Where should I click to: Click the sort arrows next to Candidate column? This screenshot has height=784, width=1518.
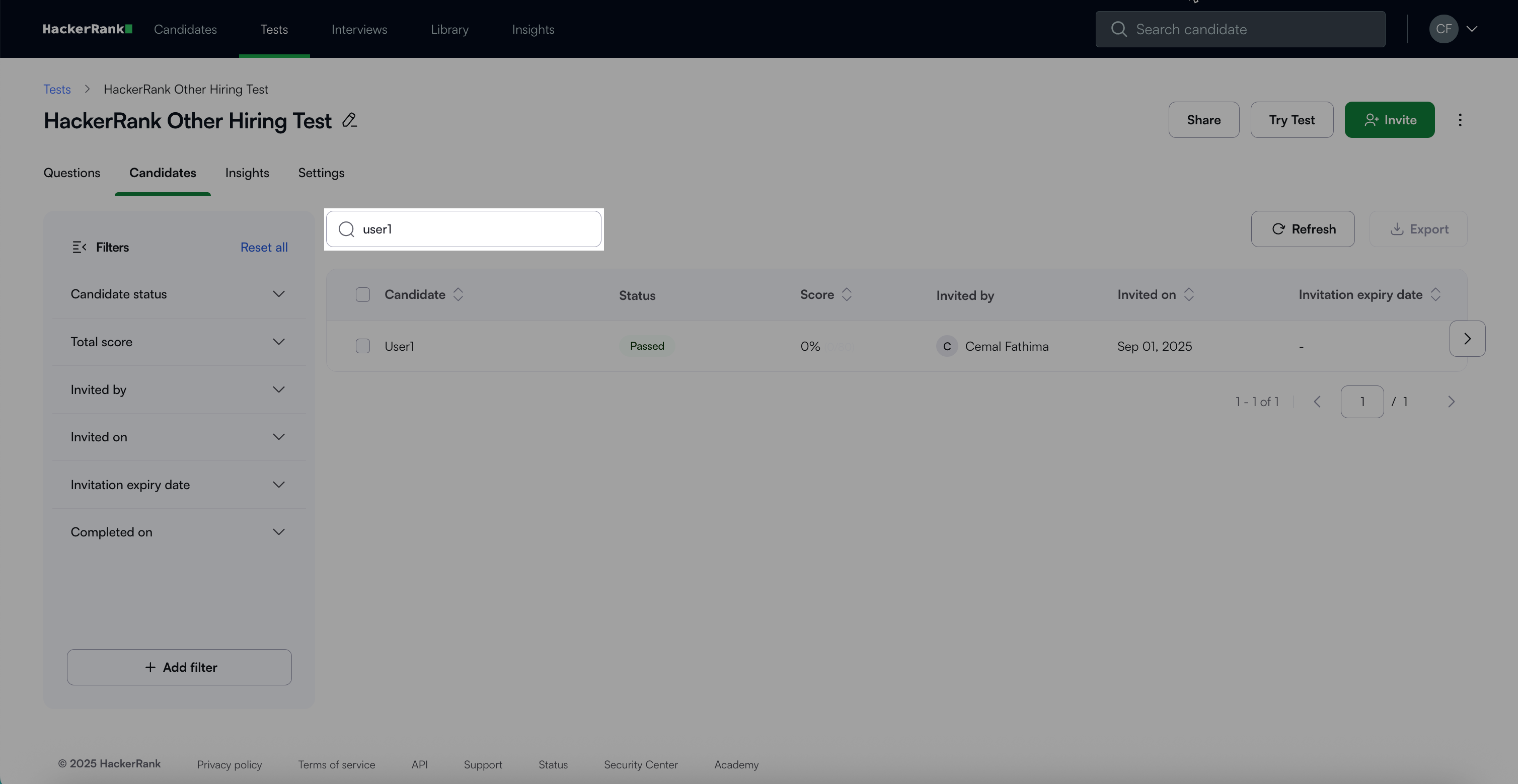tap(458, 294)
